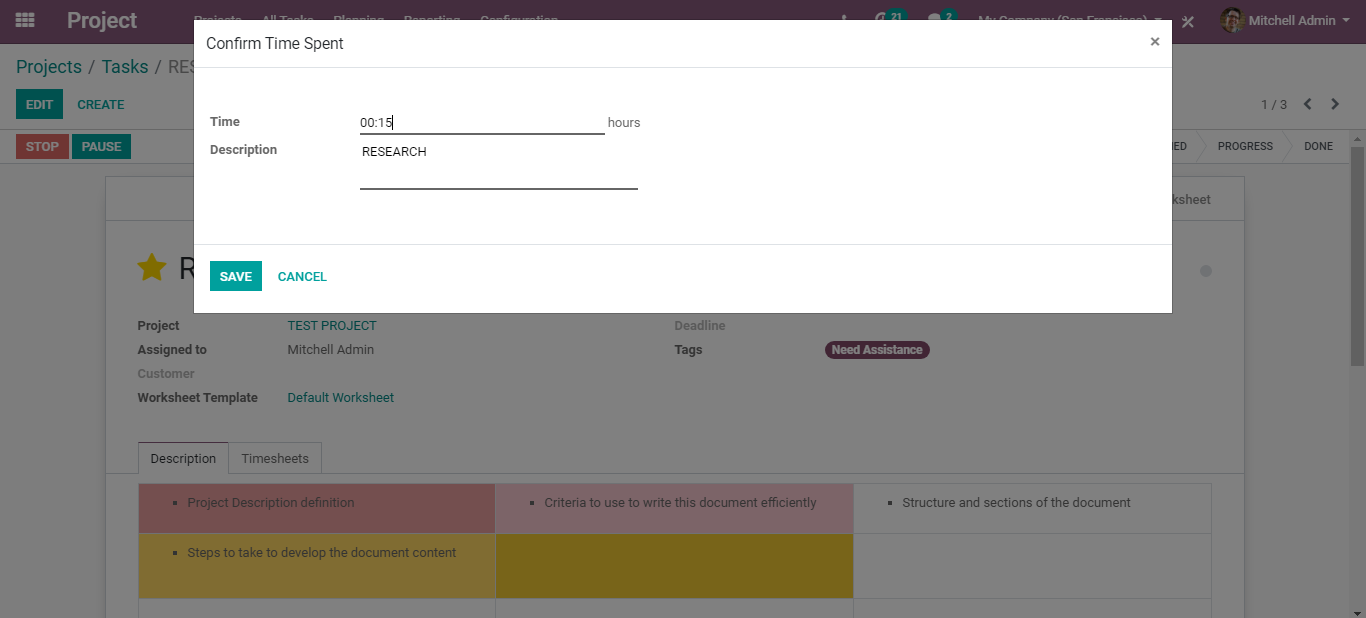Click the 'Worksheet Template' field label
The image size is (1366, 618).
(198, 398)
